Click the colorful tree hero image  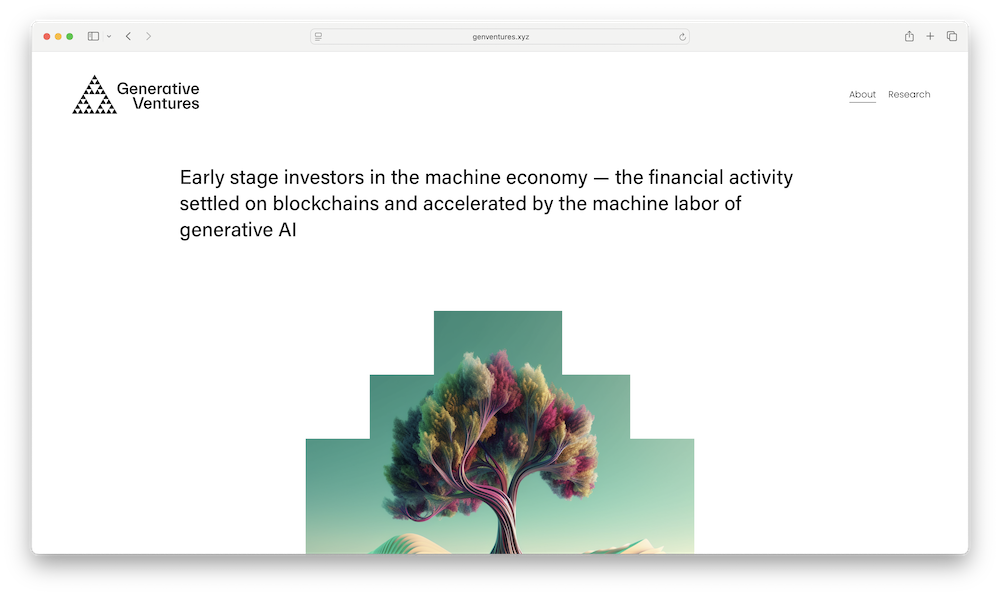(x=500, y=432)
